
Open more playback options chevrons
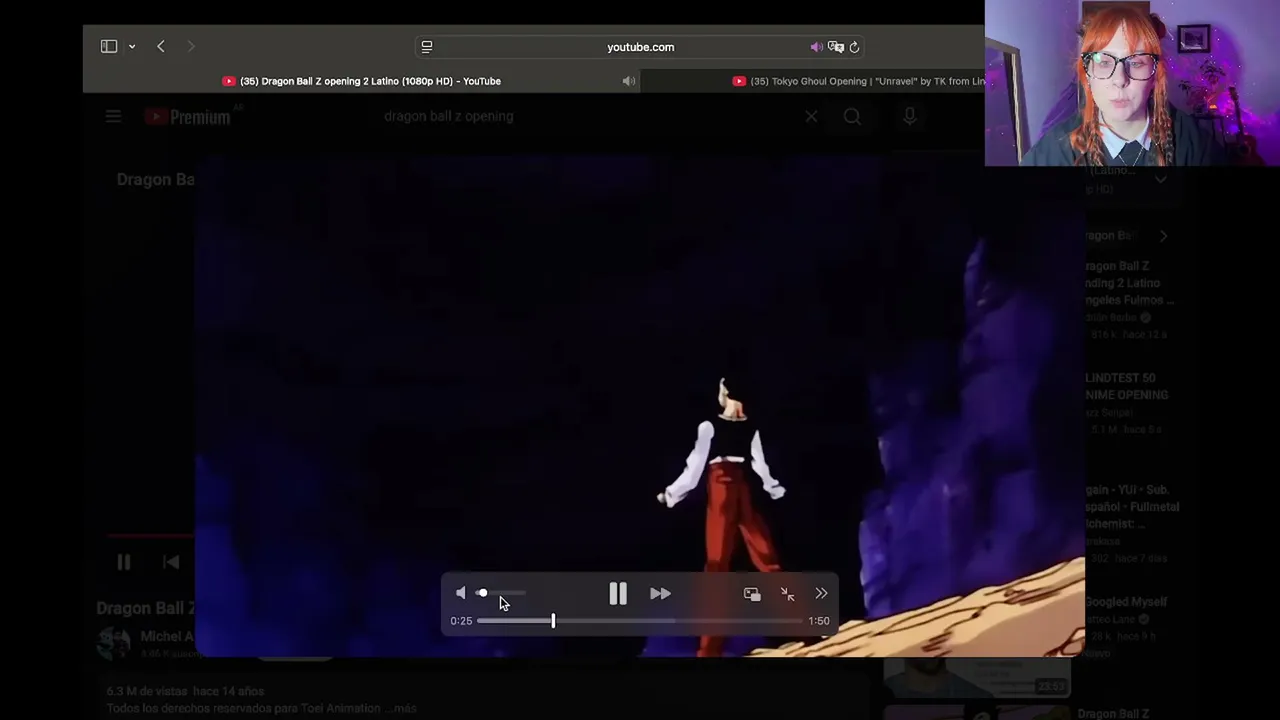821,593
